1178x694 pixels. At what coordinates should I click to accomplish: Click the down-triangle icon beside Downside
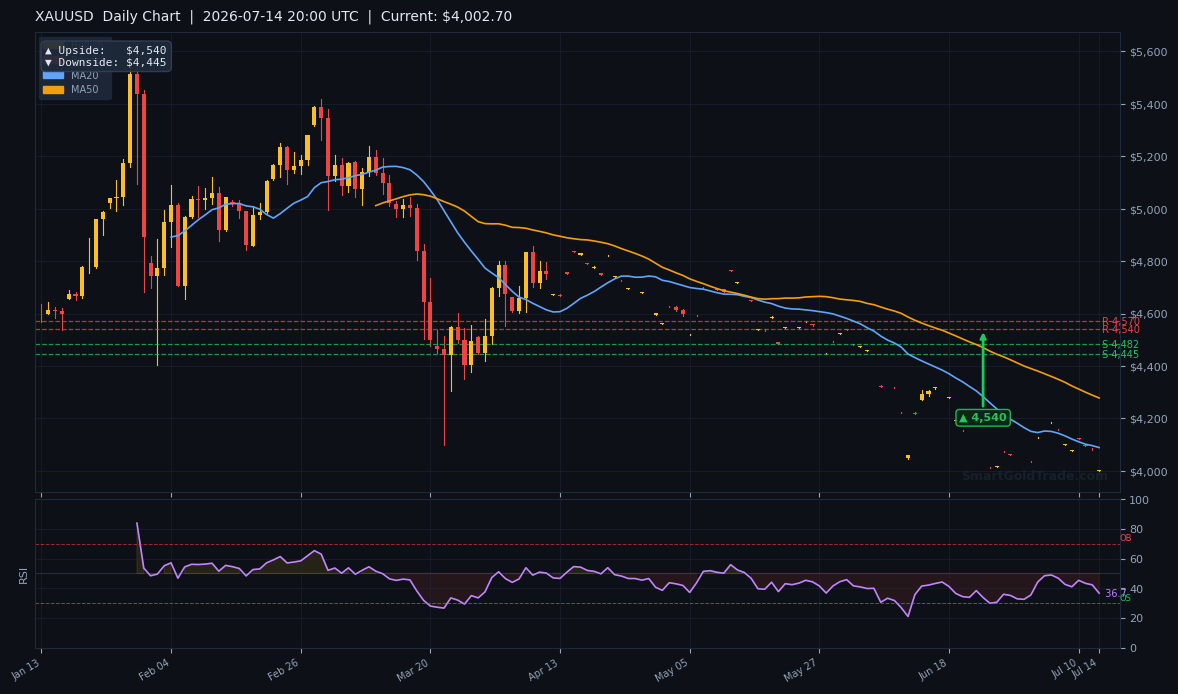click(48, 62)
